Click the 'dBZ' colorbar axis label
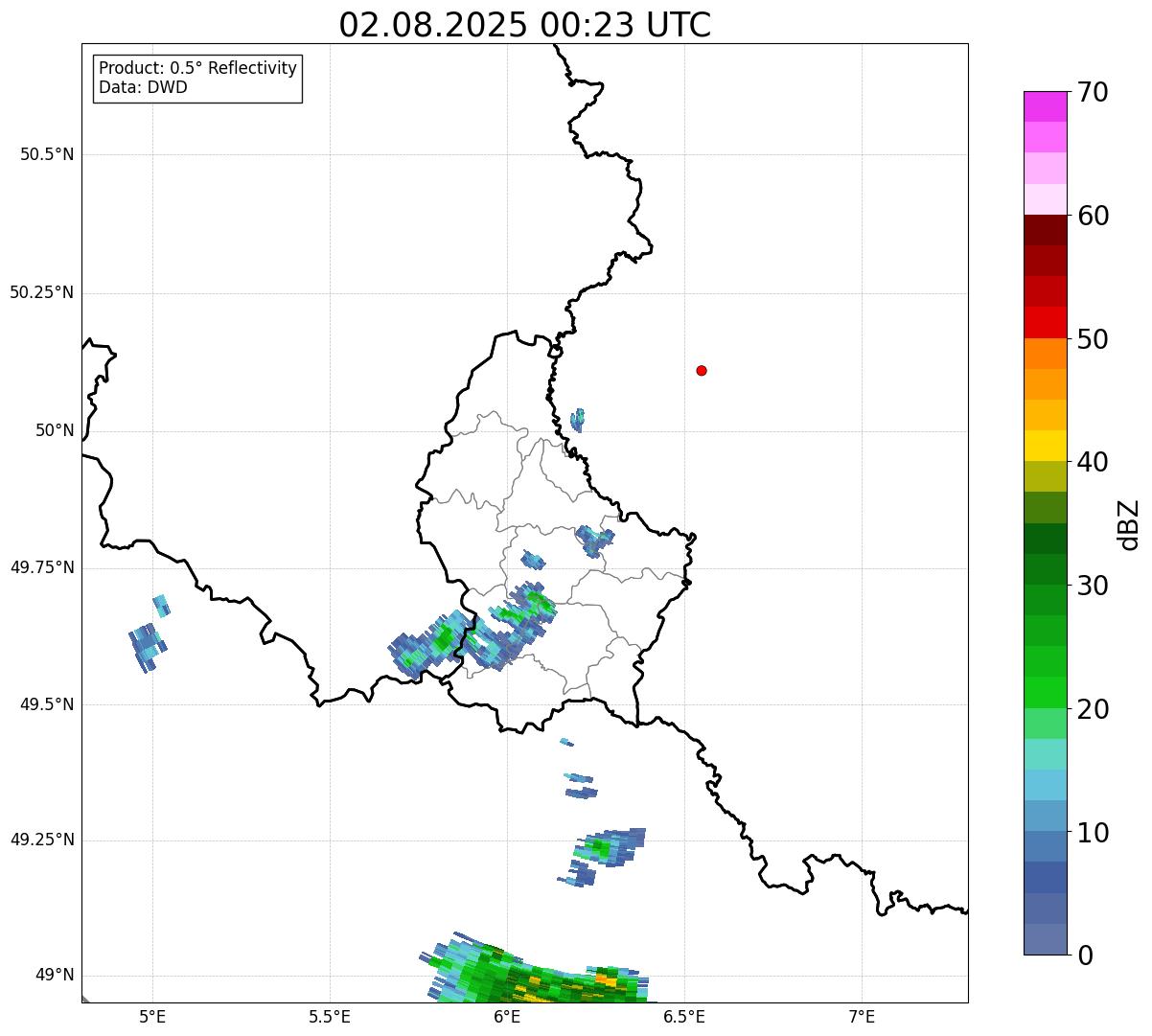 1129,524
